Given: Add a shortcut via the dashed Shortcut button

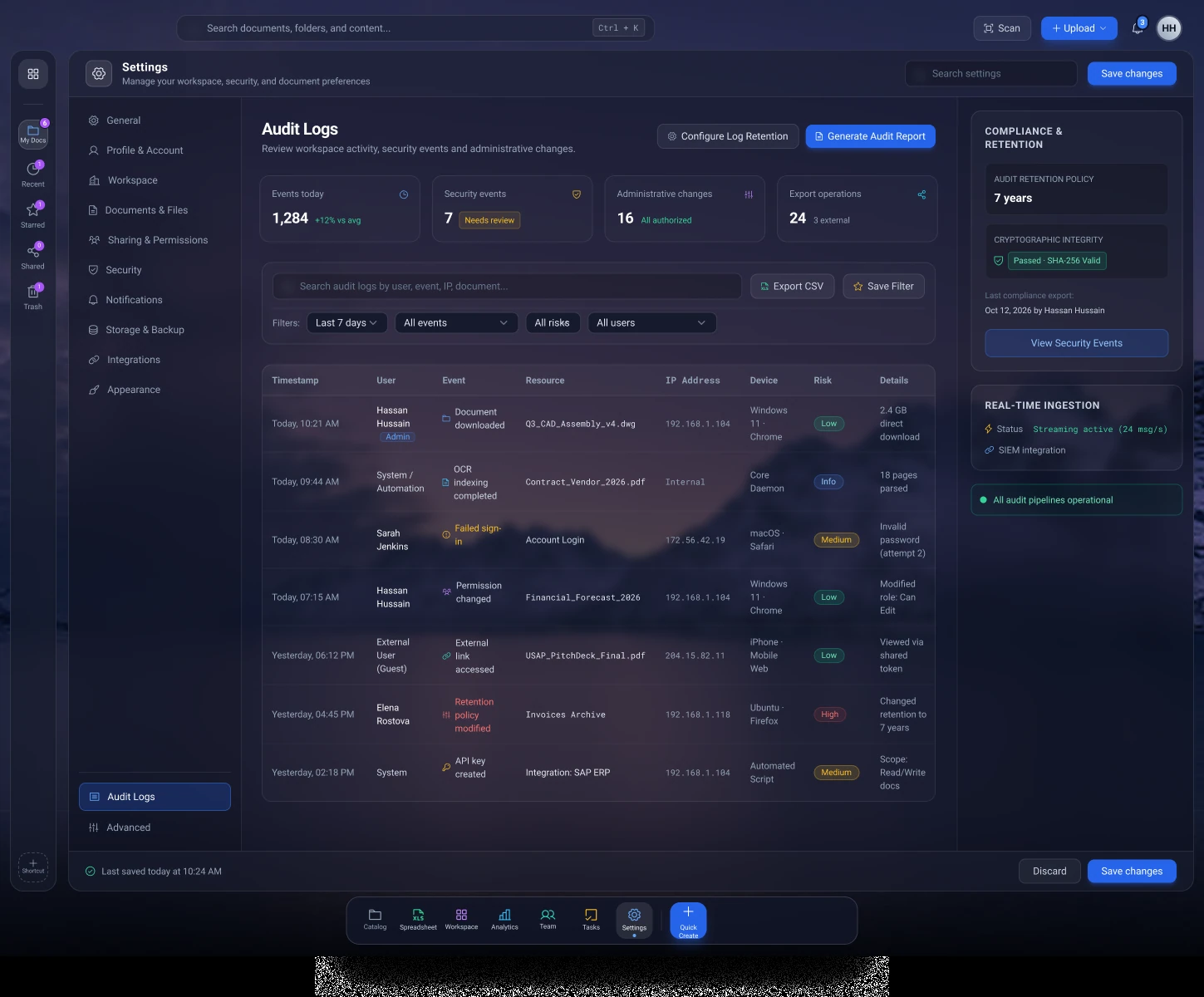Looking at the screenshot, I should tap(33, 867).
